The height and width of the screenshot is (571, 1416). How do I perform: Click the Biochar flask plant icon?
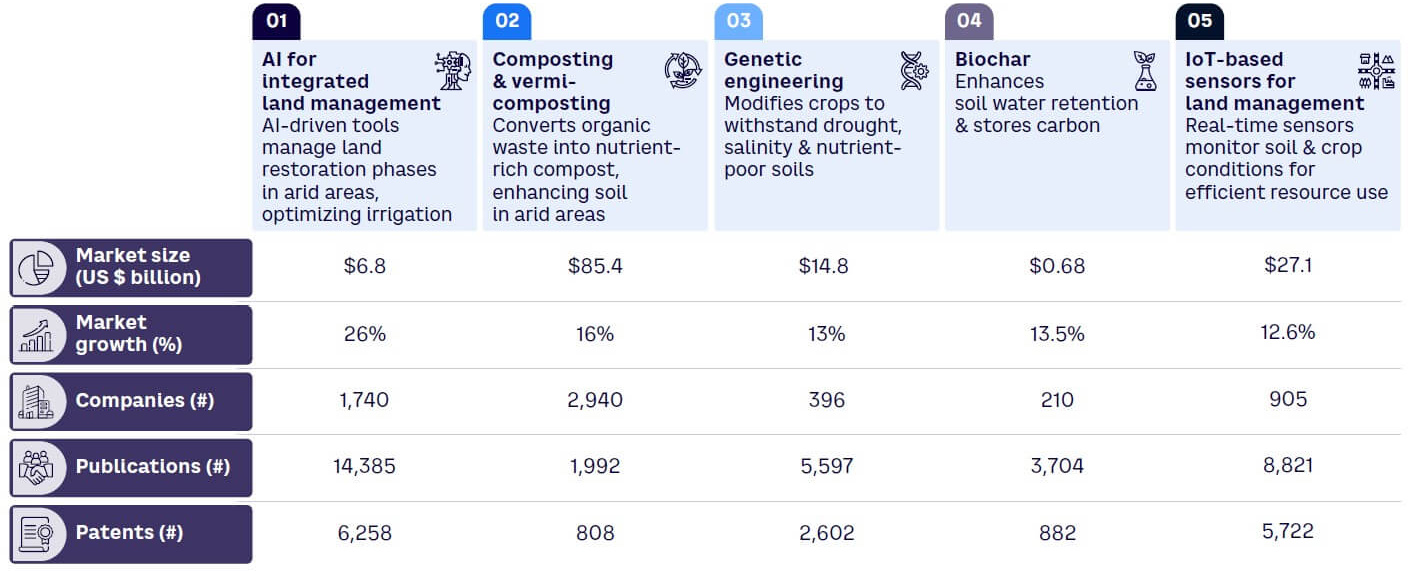[x=1145, y=71]
